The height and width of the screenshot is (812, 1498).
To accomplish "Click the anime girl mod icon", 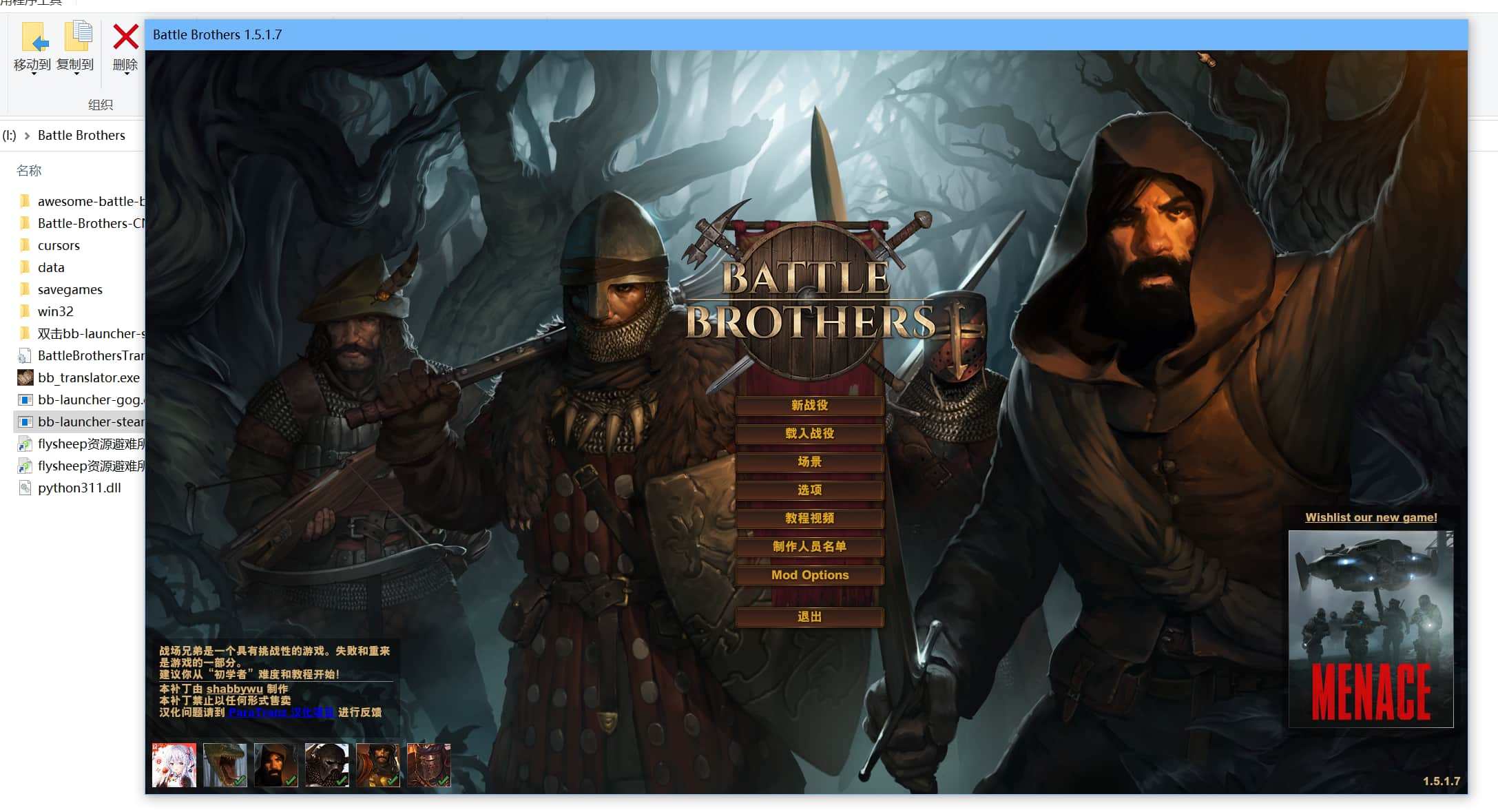I will coord(174,764).
